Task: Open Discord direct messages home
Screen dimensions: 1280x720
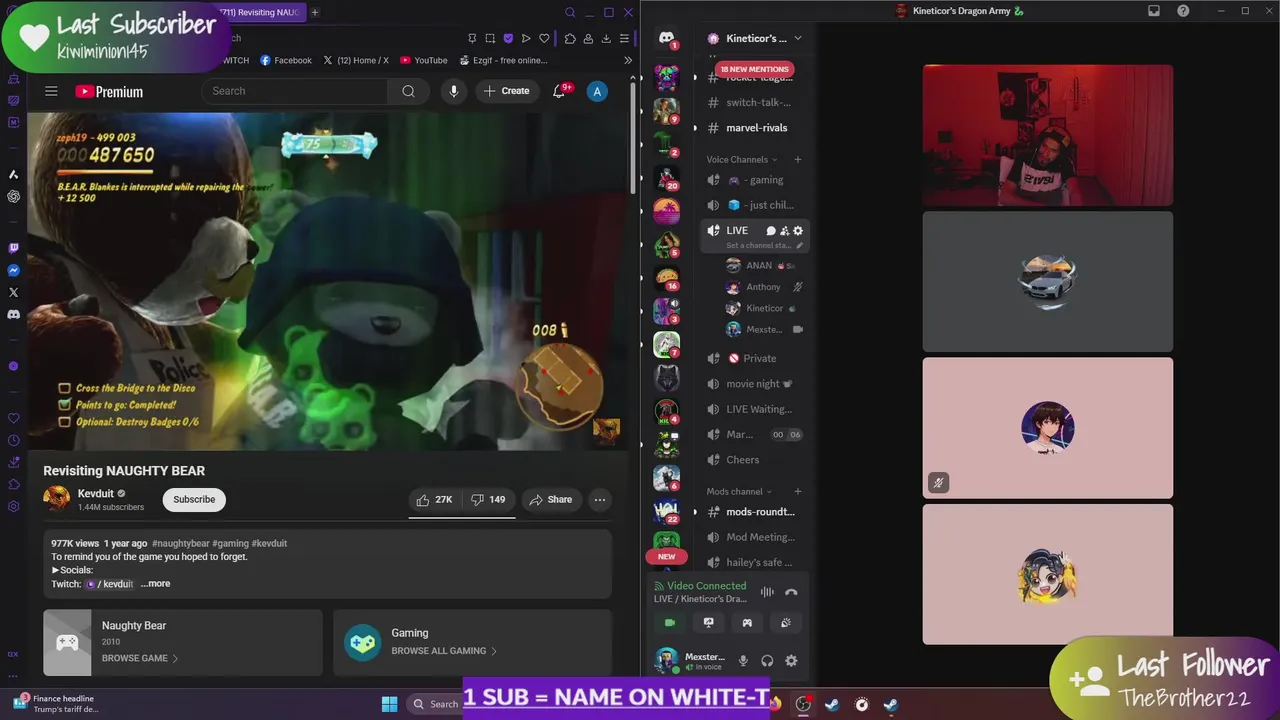Action: point(666,38)
